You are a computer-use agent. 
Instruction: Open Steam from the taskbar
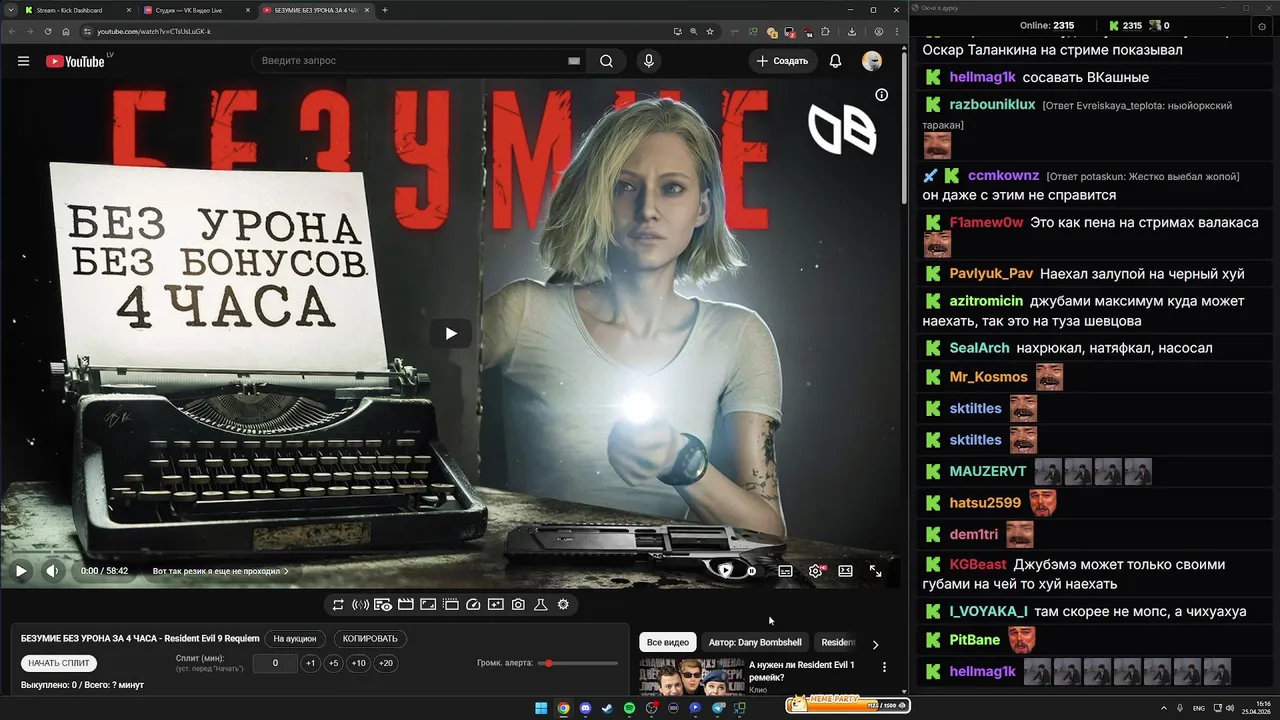point(607,708)
